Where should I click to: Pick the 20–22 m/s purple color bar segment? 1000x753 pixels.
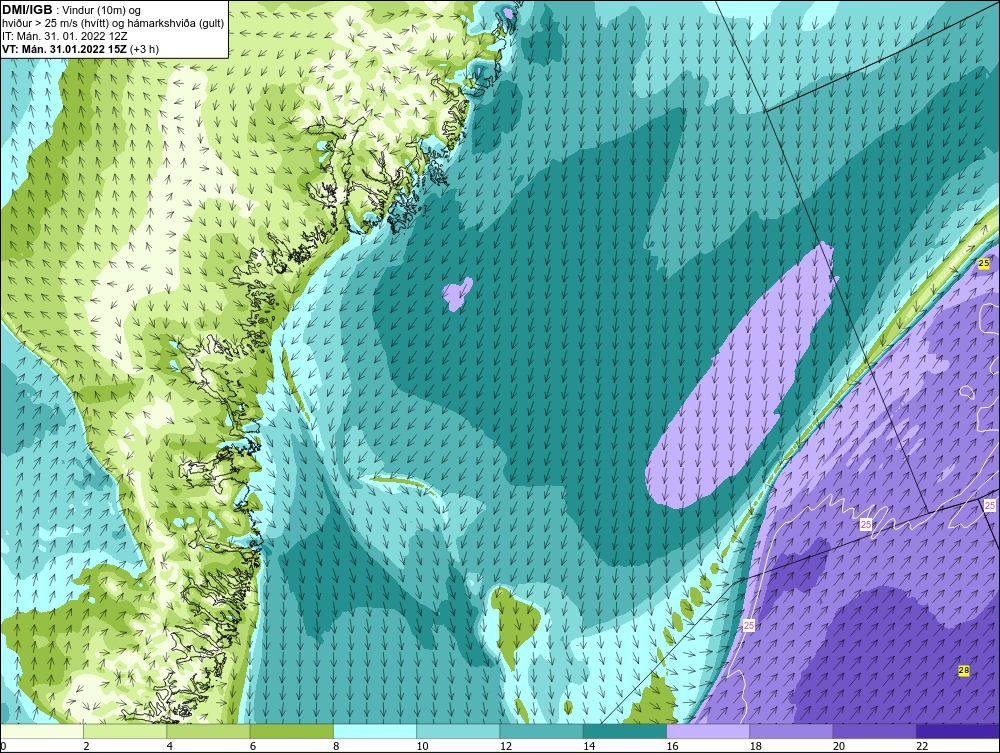click(x=874, y=731)
